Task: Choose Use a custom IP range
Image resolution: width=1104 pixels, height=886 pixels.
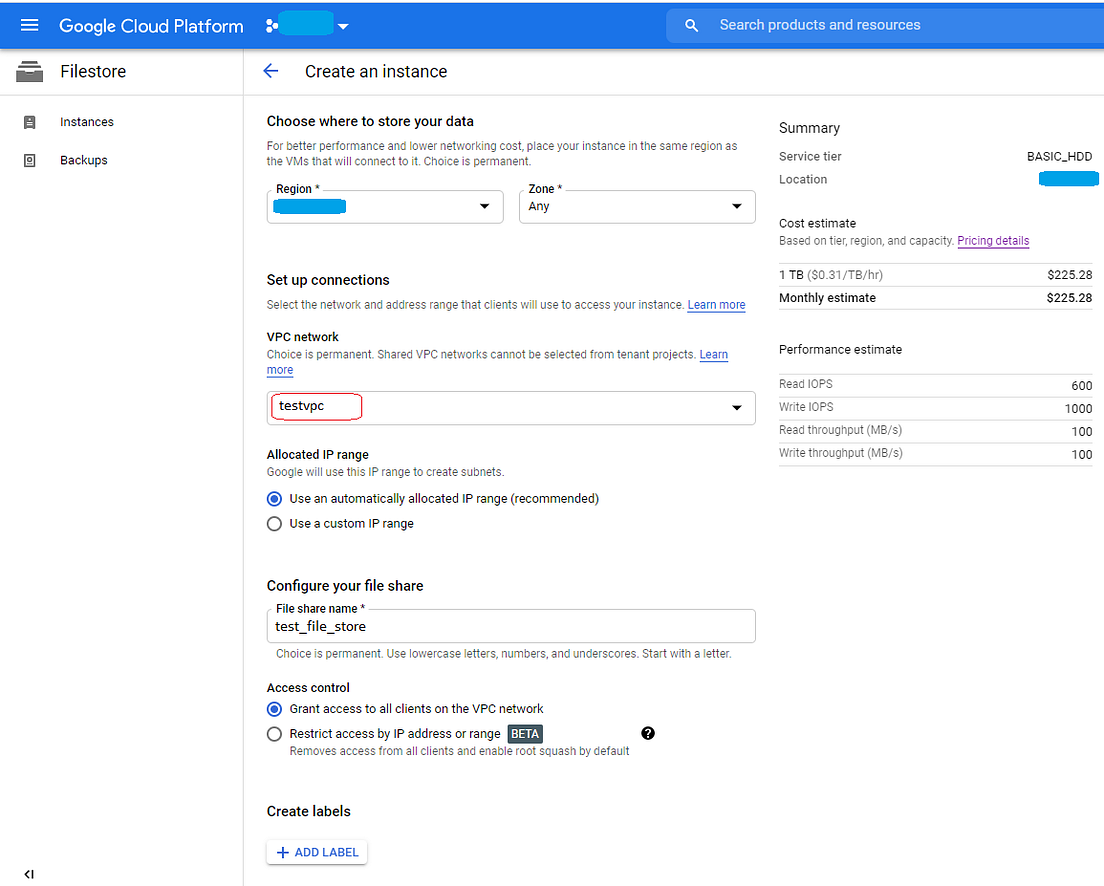Action: [274, 523]
